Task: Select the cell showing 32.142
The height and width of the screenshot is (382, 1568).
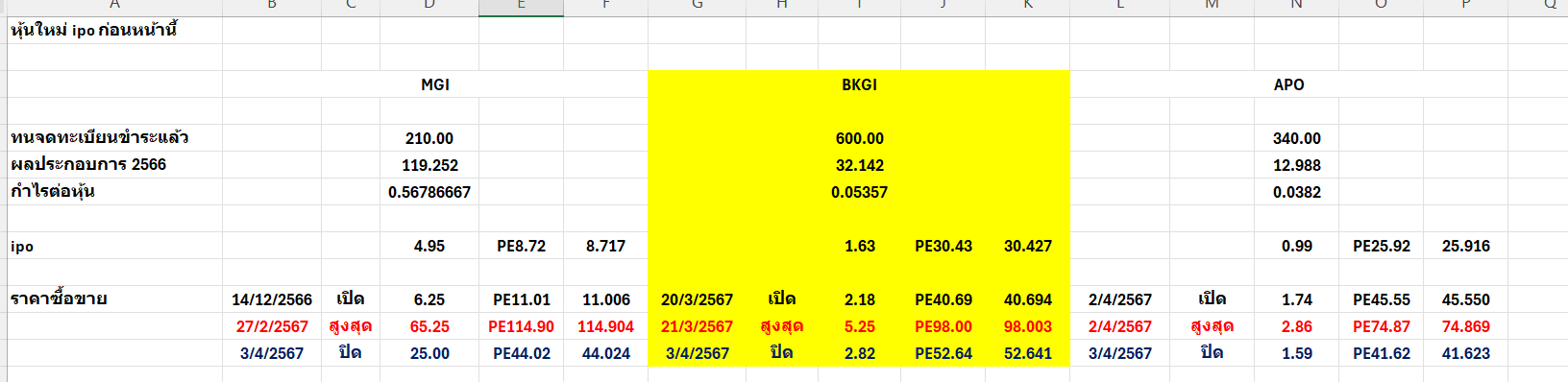Action: pos(859,165)
